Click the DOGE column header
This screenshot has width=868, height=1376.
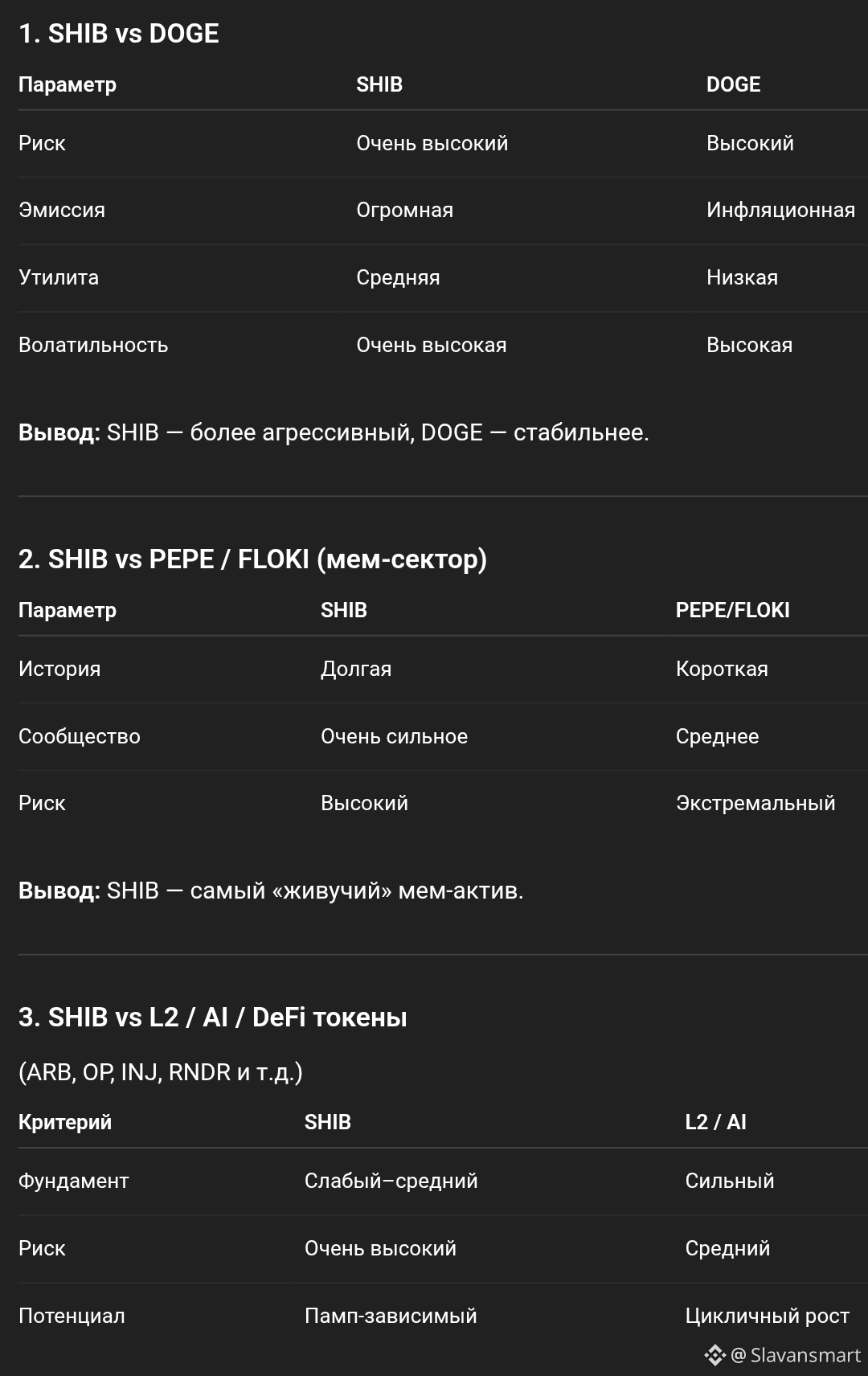[733, 84]
